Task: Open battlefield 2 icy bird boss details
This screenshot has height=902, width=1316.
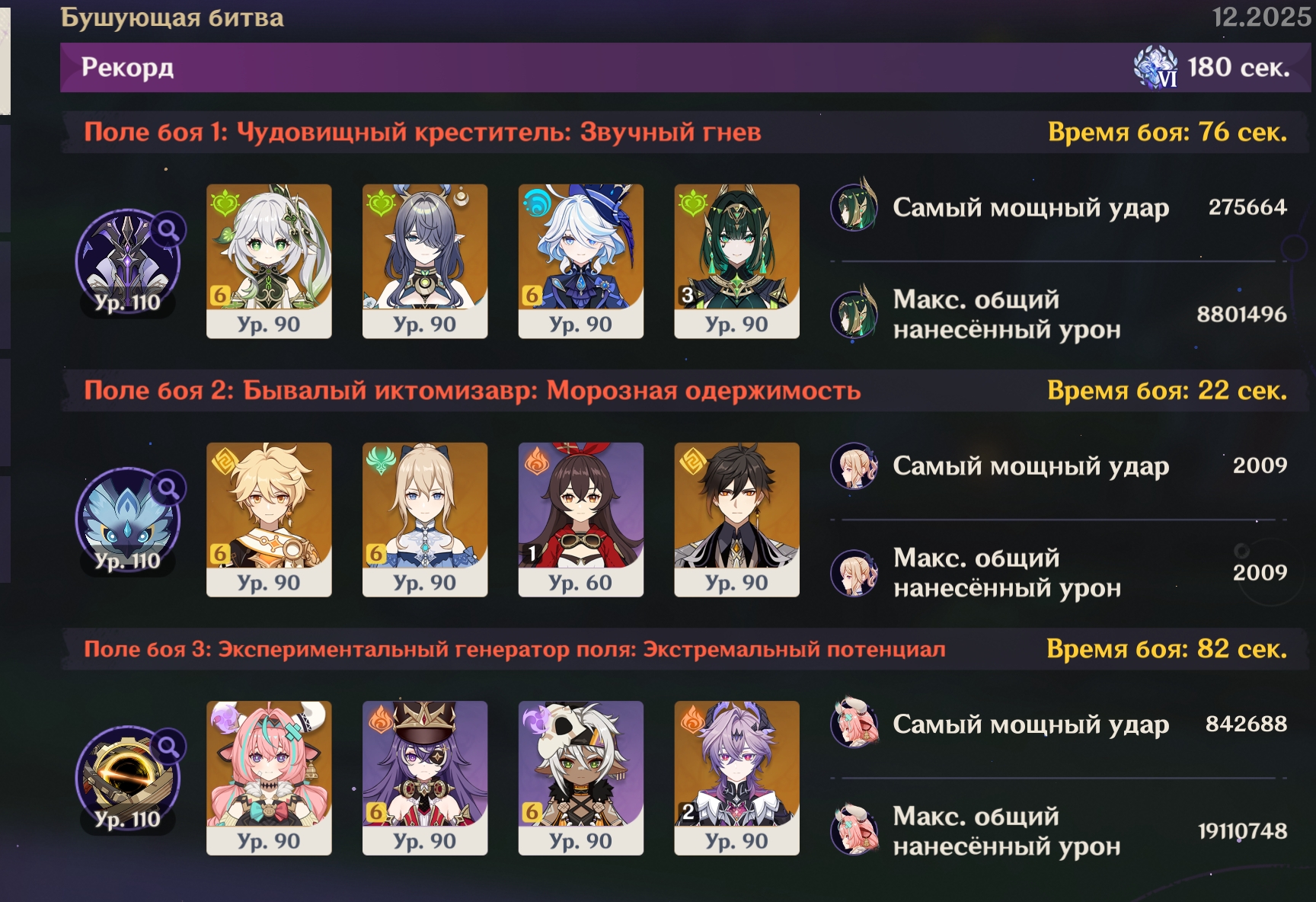Action: 128,521
